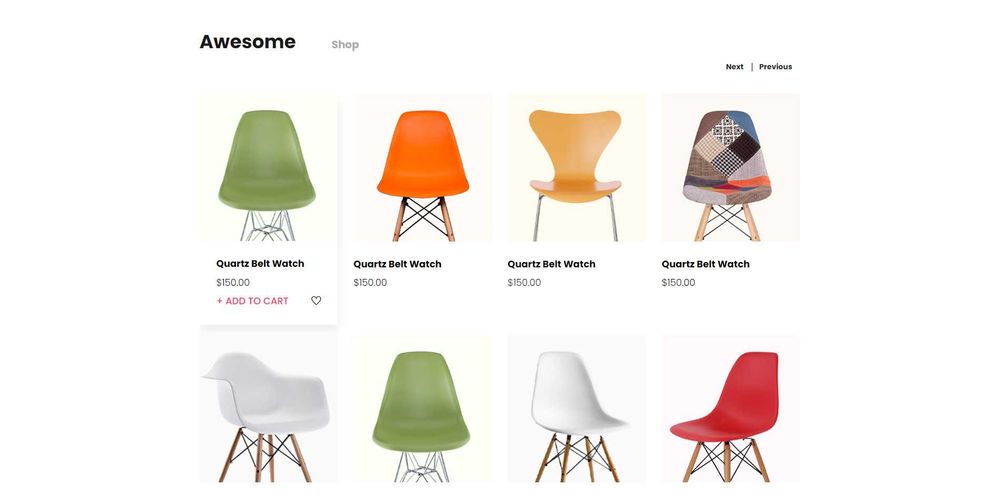Click the $150.00 price under orange chair
1000x501 pixels.
click(370, 282)
